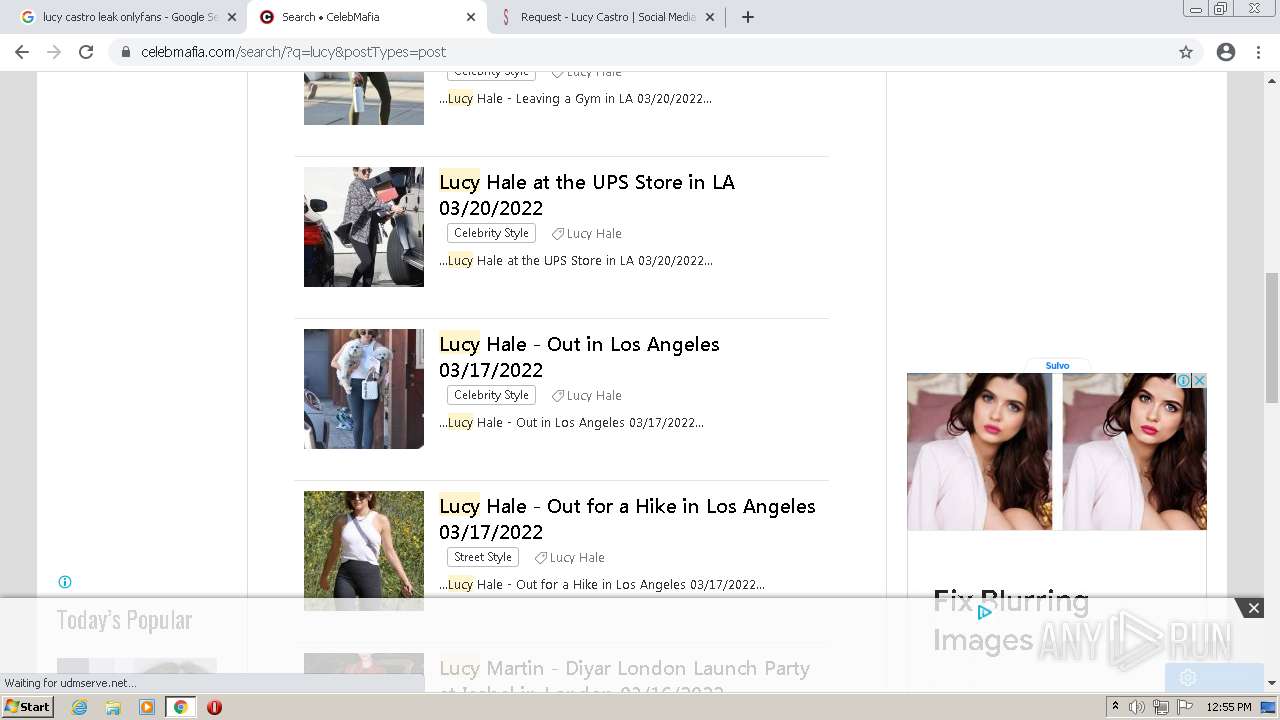Open the Out in Los Angeles thumbnail

pyautogui.click(x=364, y=389)
